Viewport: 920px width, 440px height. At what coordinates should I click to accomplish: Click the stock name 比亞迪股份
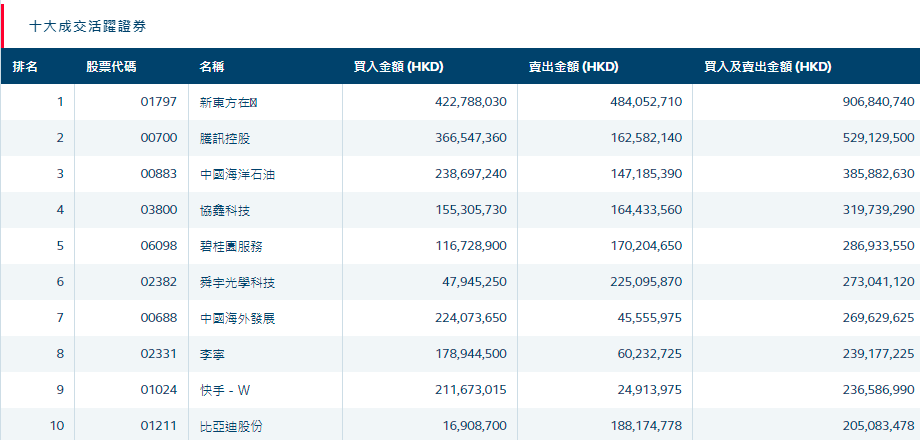231,426
